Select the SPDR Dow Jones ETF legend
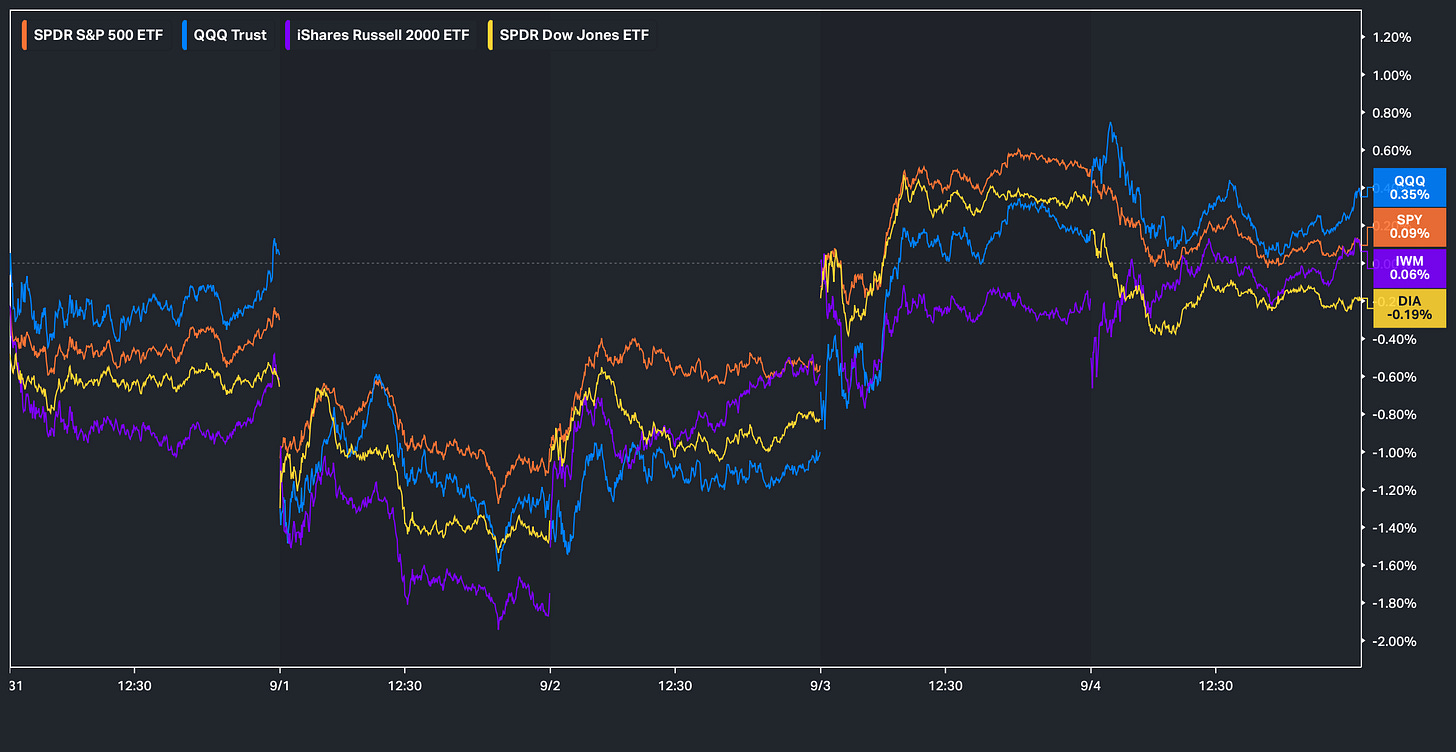This screenshot has width=1456, height=752. click(569, 35)
